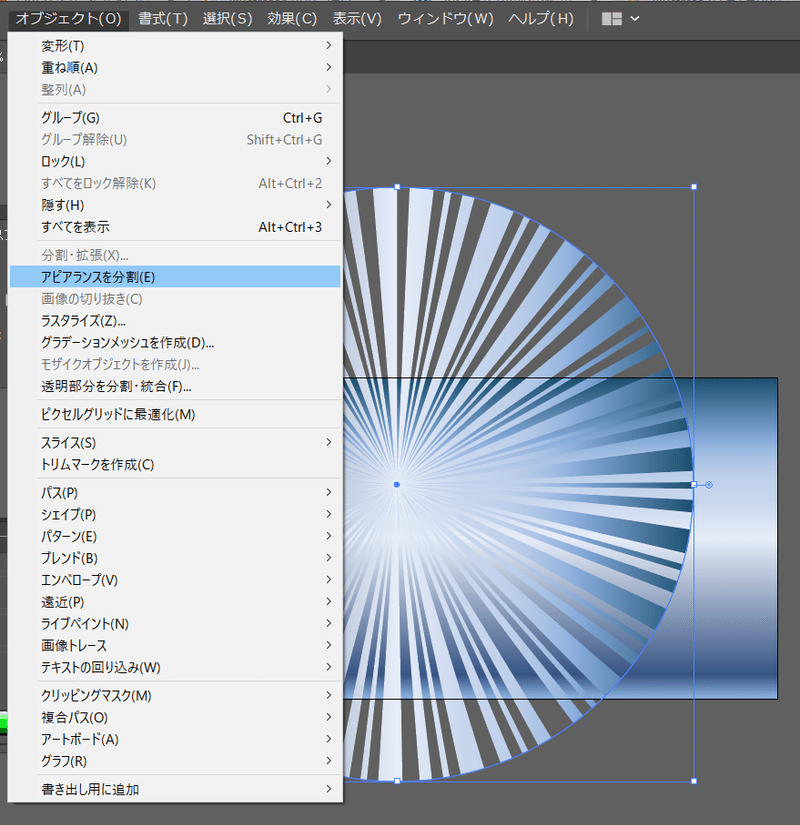Choose トリムマークを作成(C)
Screen dimensions: 800x825
pyautogui.click(x=175, y=465)
